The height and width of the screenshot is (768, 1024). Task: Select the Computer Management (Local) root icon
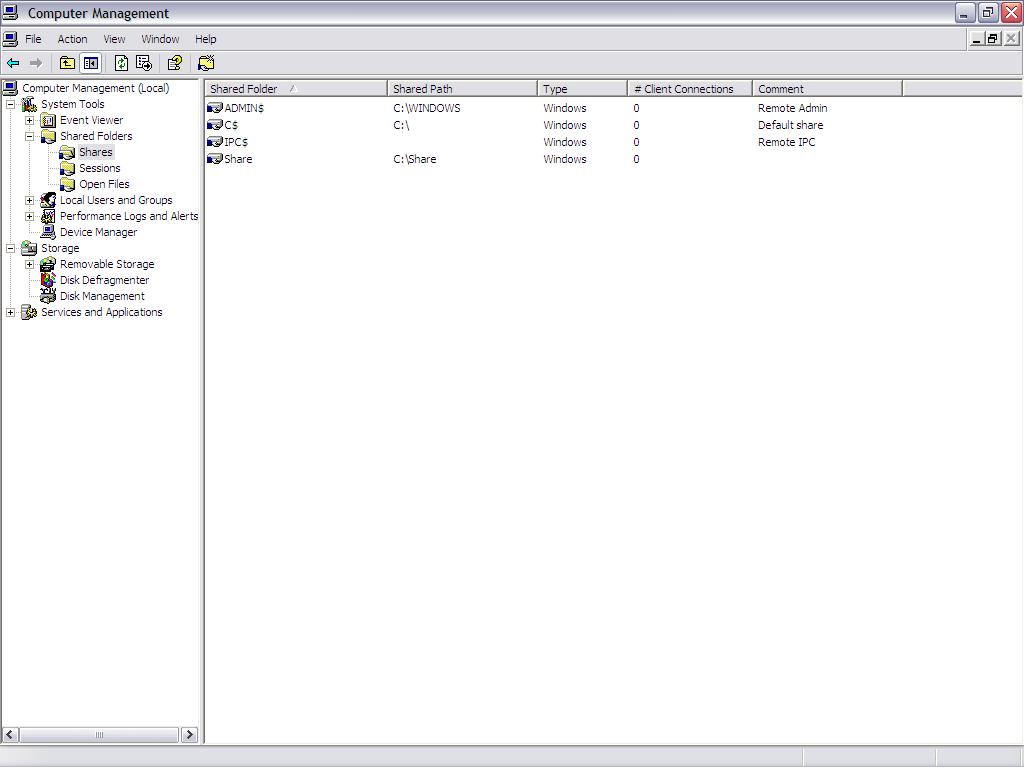coord(10,88)
